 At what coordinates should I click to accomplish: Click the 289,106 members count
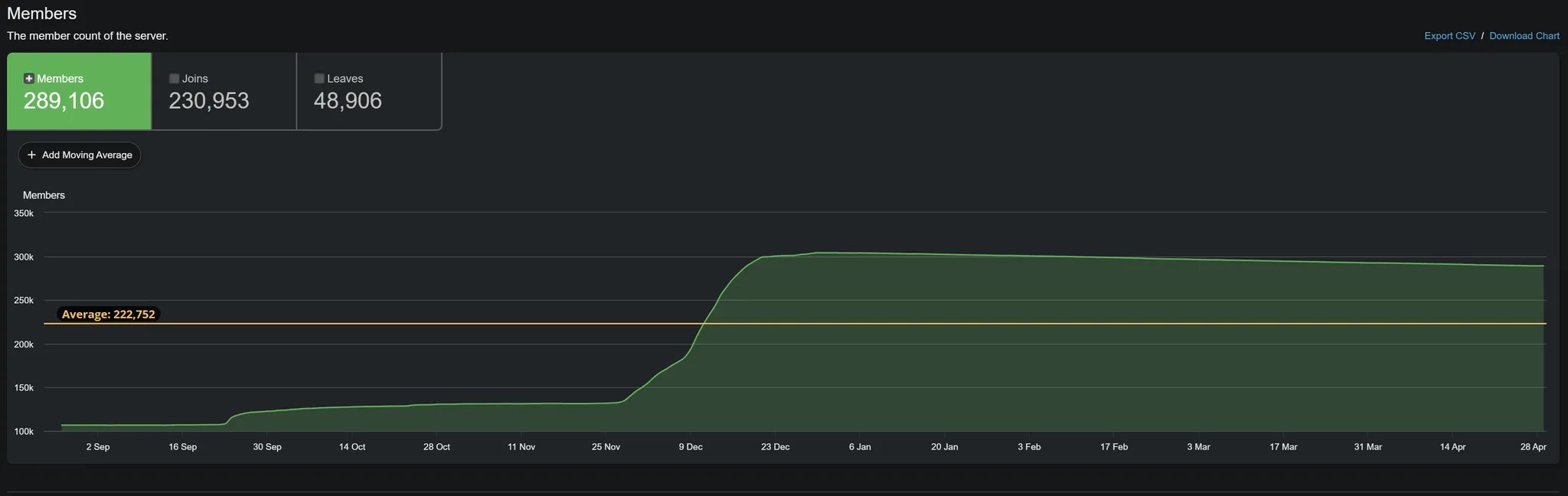64,100
